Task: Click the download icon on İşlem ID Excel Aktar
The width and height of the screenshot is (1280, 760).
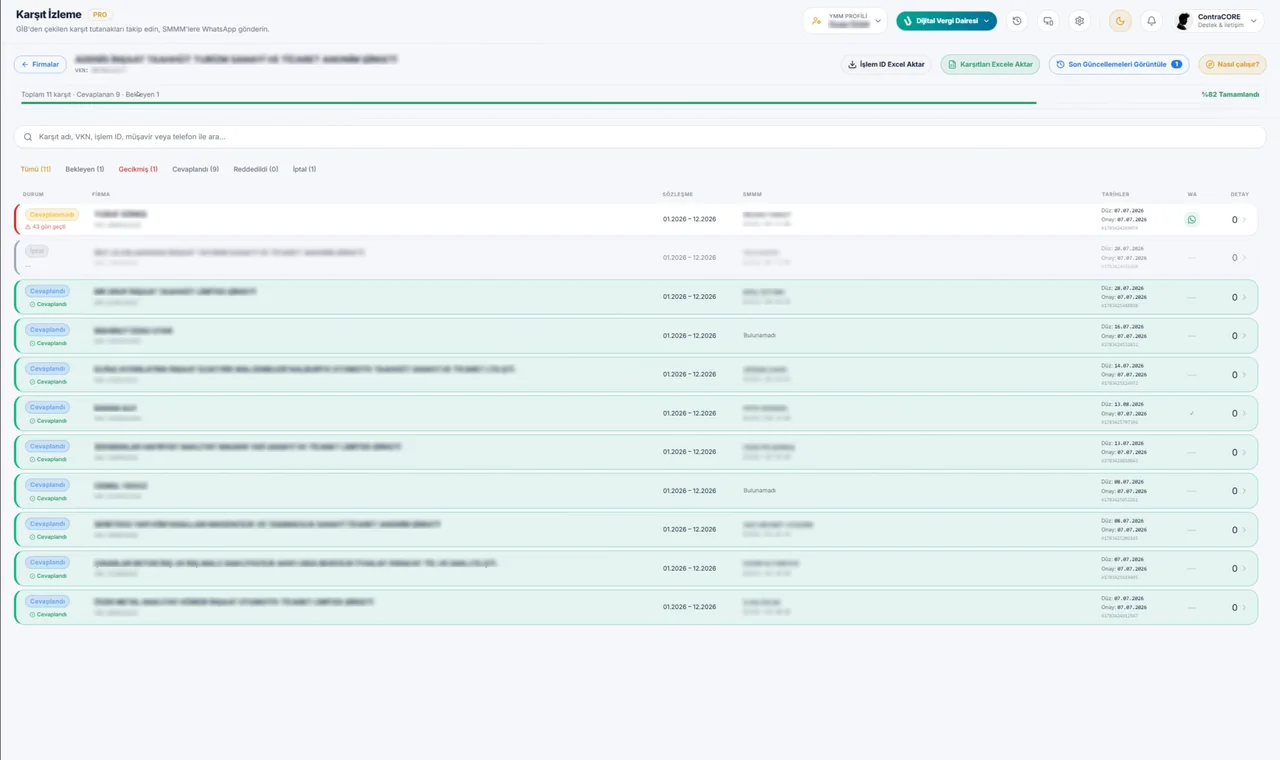Action: [852, 64]
